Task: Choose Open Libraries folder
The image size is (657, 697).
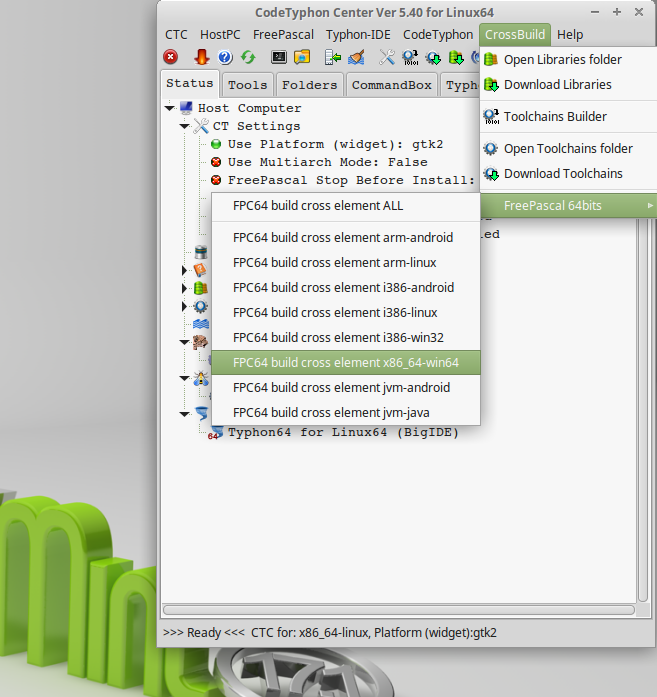Action: pos(569,60)
